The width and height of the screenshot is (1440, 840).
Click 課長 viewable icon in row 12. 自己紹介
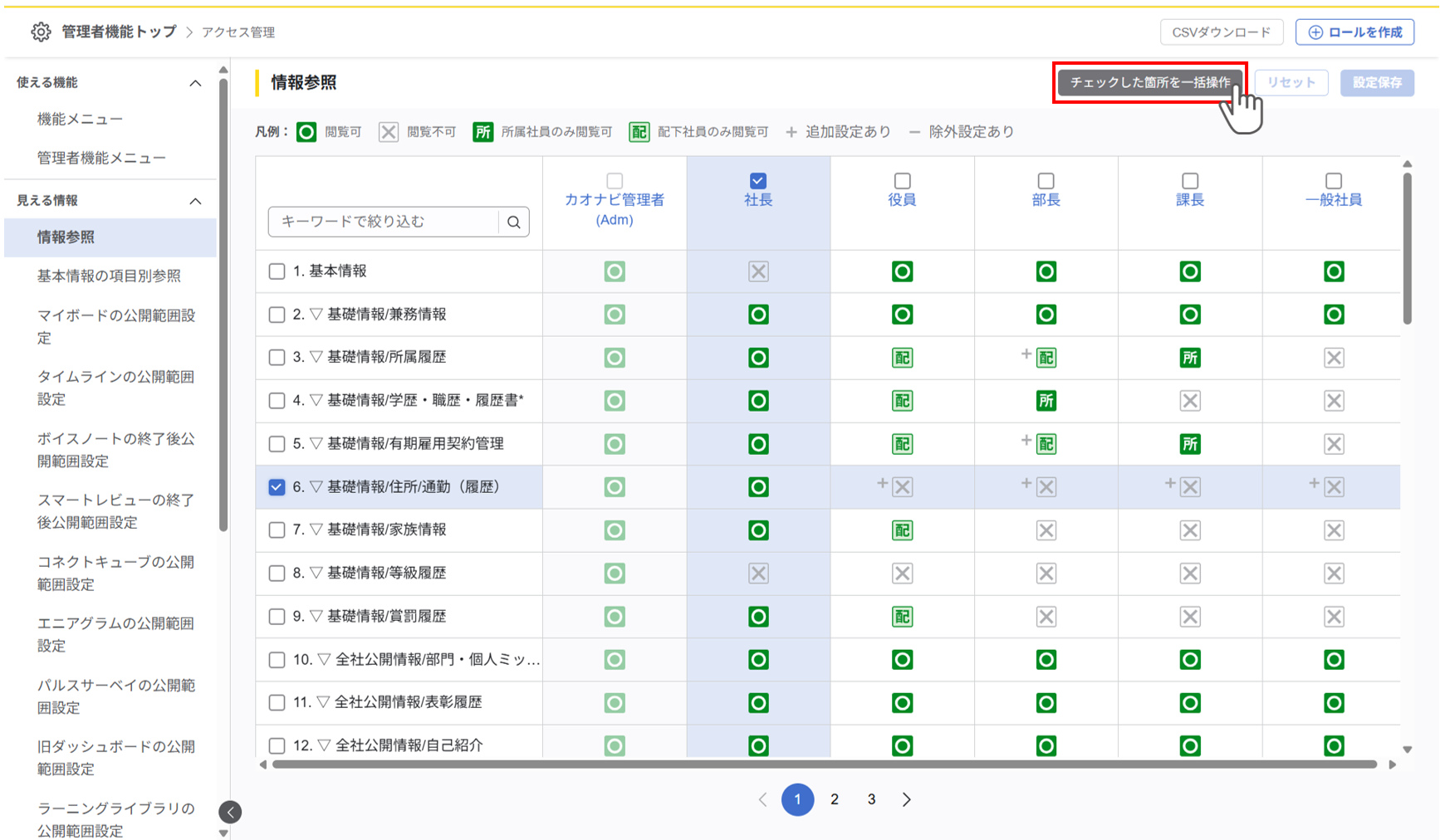point(1190,746)
